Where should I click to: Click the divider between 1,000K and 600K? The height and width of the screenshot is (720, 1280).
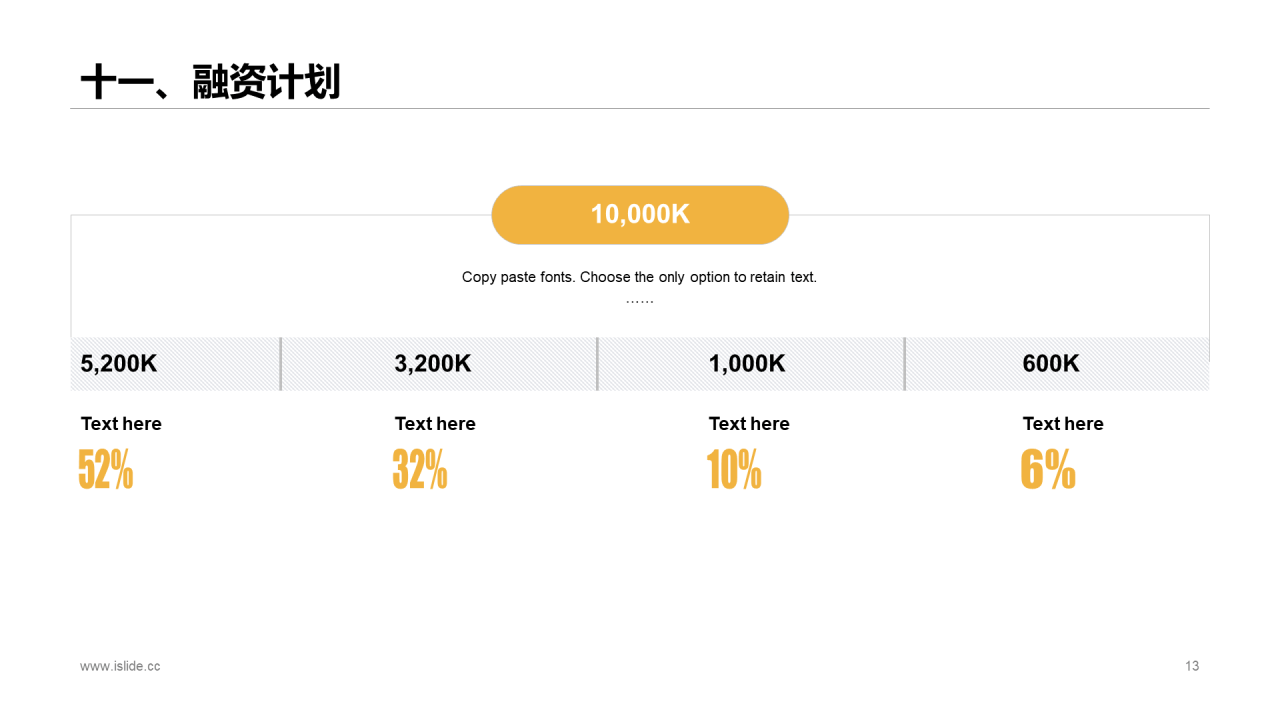905,364
